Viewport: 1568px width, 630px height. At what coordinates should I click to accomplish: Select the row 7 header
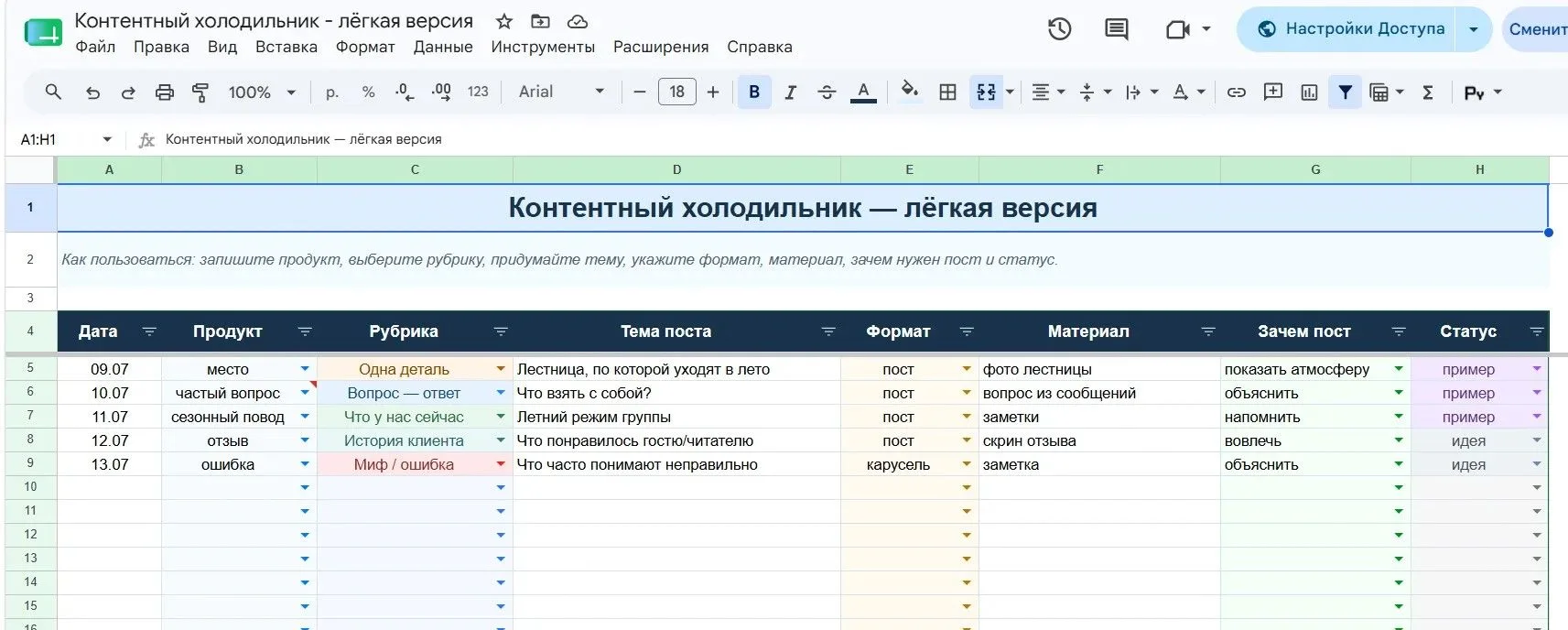point(30,416)
